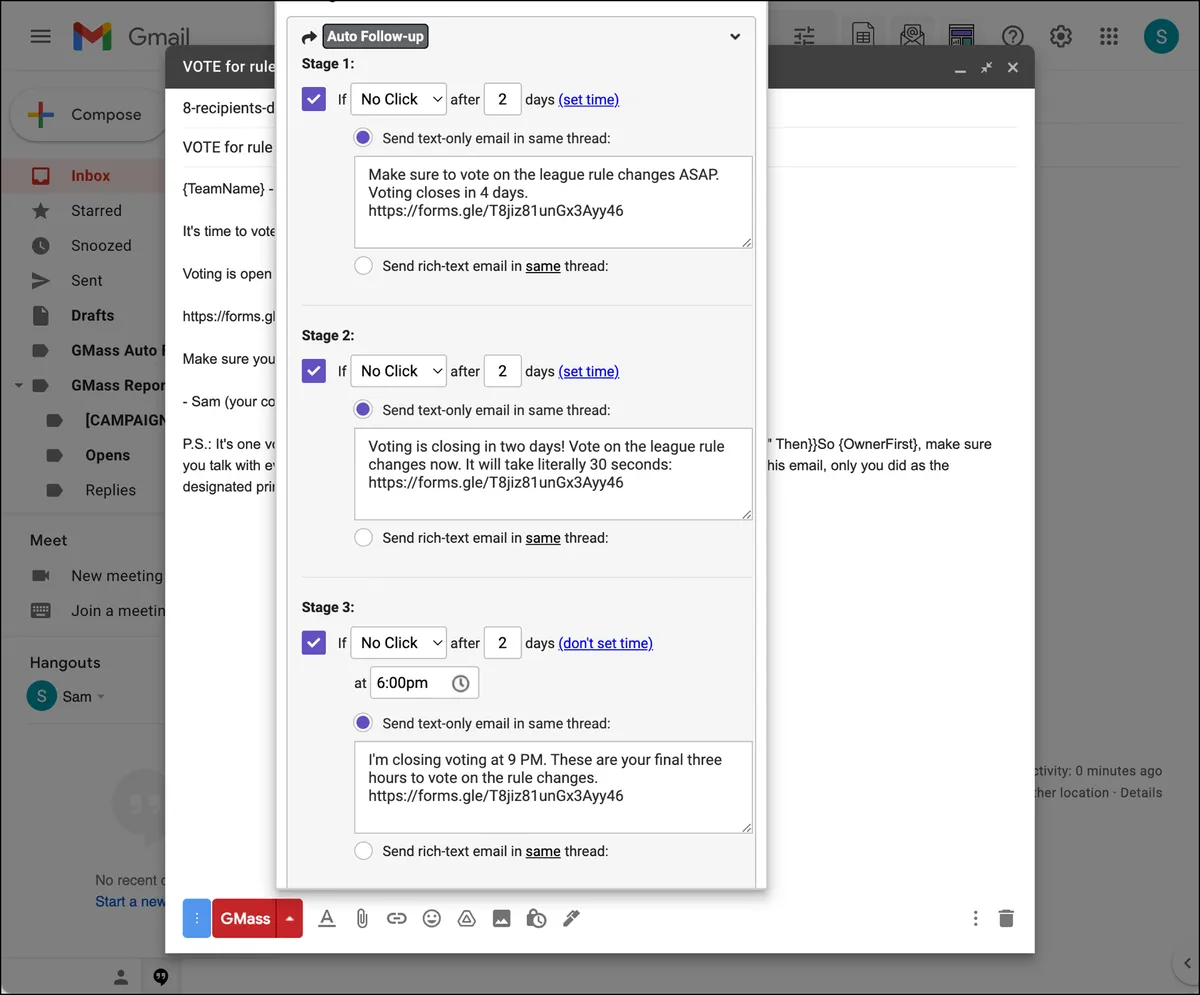Image resolution: width=1200 pixels, height=995 pixels.
Task: Select Stage 2 text-only email radio
Action: [363, 410]
